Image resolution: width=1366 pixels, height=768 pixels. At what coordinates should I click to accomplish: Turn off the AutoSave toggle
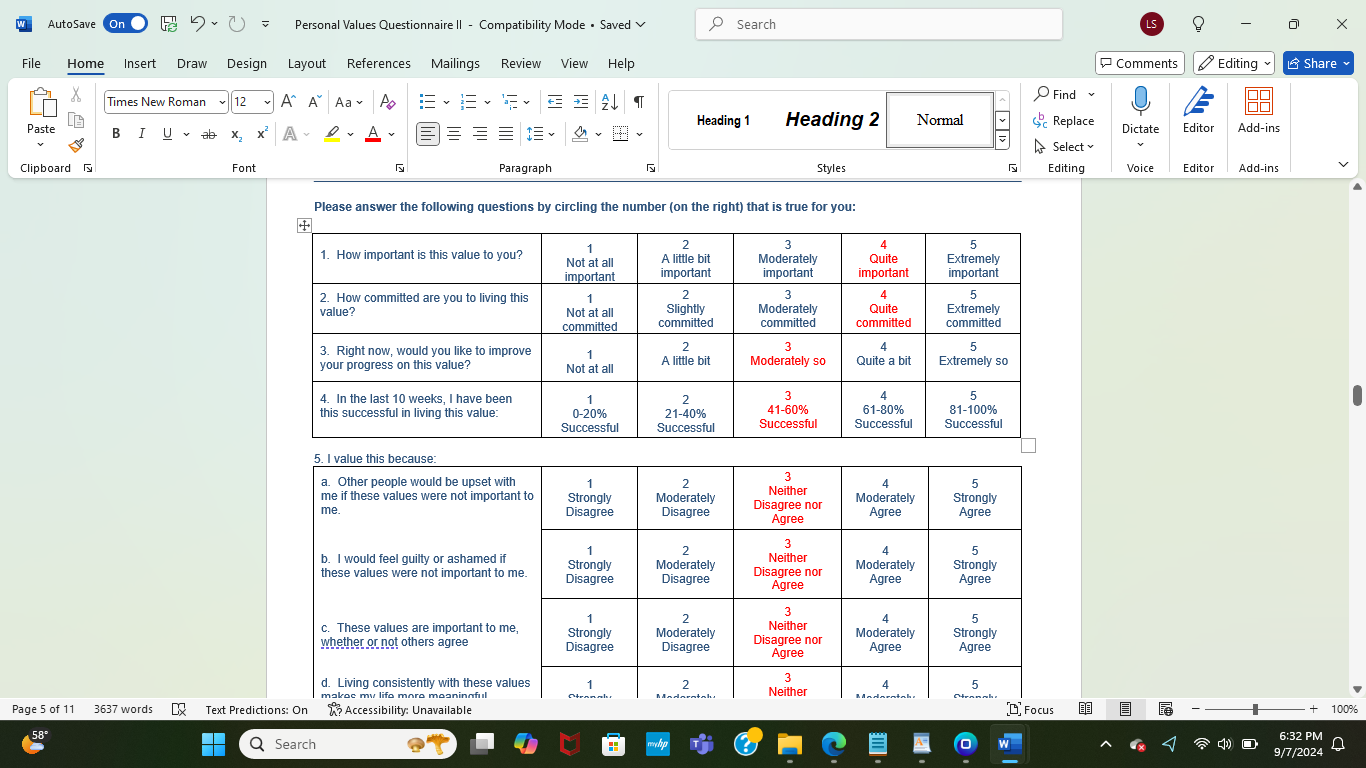(x=125, y=22)
